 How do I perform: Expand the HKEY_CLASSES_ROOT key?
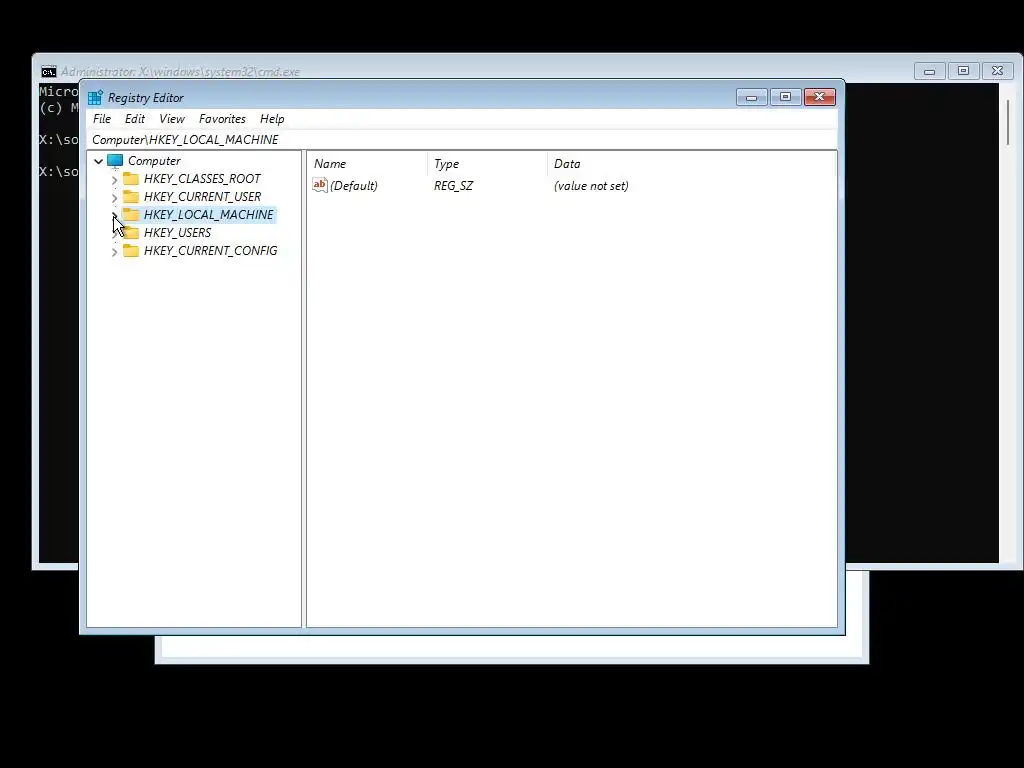(x=114, y=180)
